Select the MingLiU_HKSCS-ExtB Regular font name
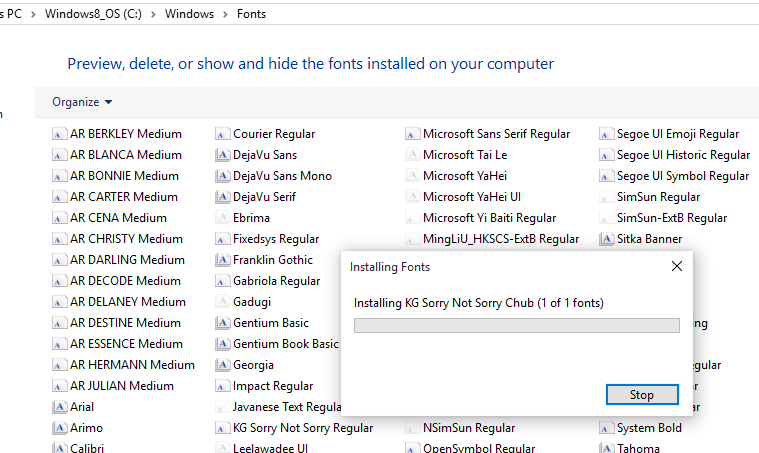This screenshot has width=759, height=453. pos(501,239)
